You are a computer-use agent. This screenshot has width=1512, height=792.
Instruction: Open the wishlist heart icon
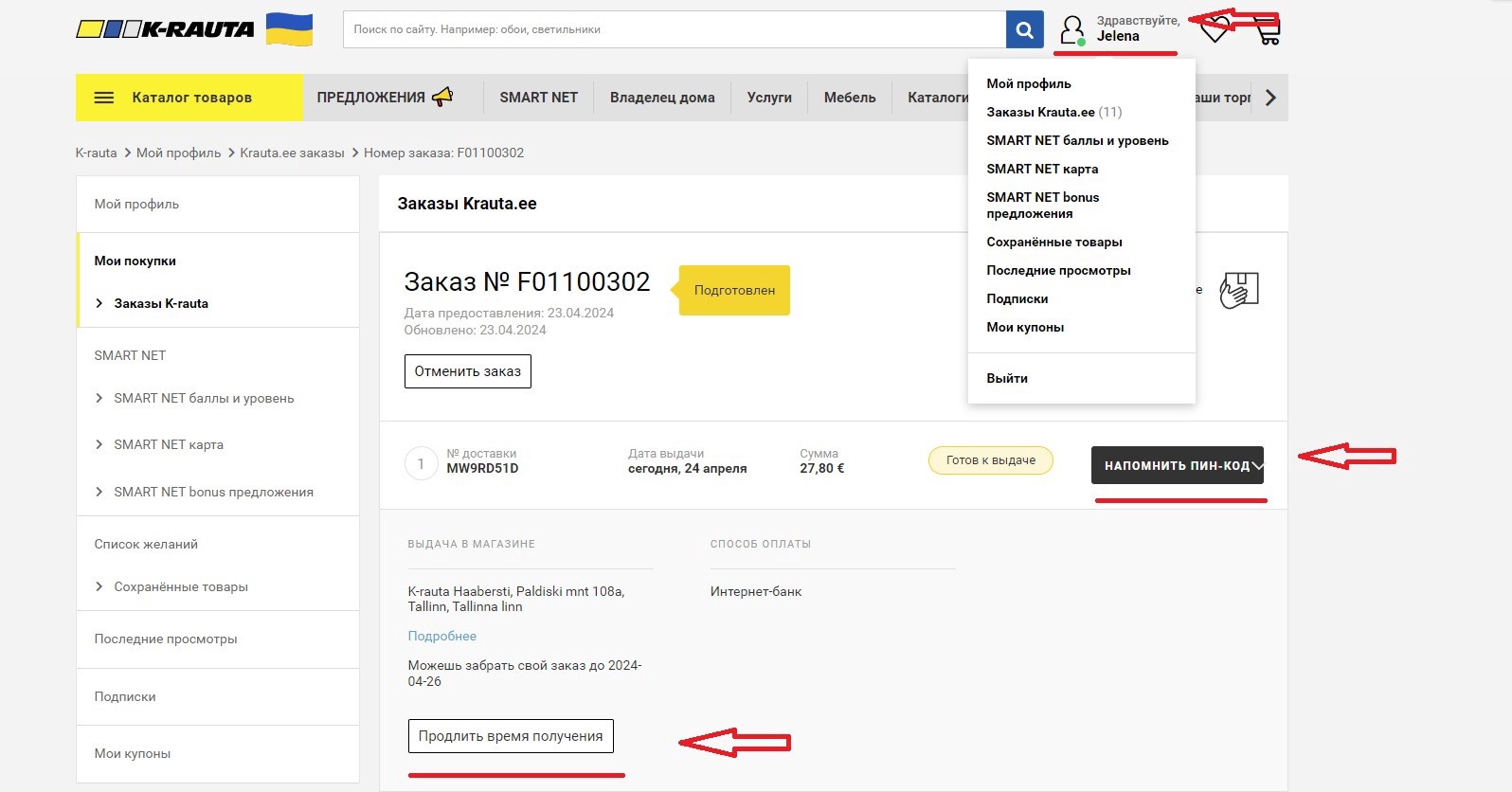[1215, 28]
